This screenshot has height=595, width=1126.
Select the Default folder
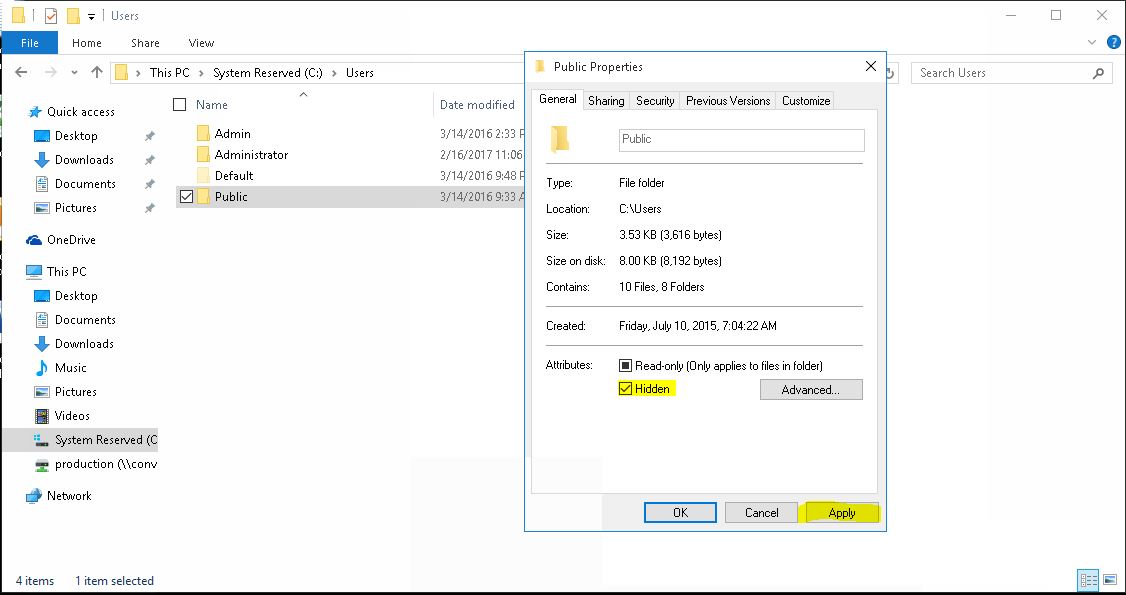pos(234,175)
